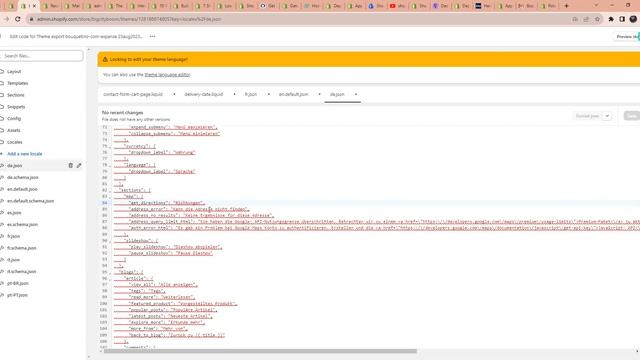Switch to contact-form-cart-page.liquid tab

pyautogui.click(x=133, y=94)
